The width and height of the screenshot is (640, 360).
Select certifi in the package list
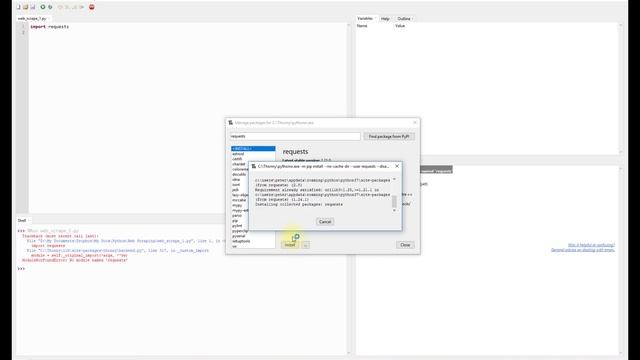[237, 159]
